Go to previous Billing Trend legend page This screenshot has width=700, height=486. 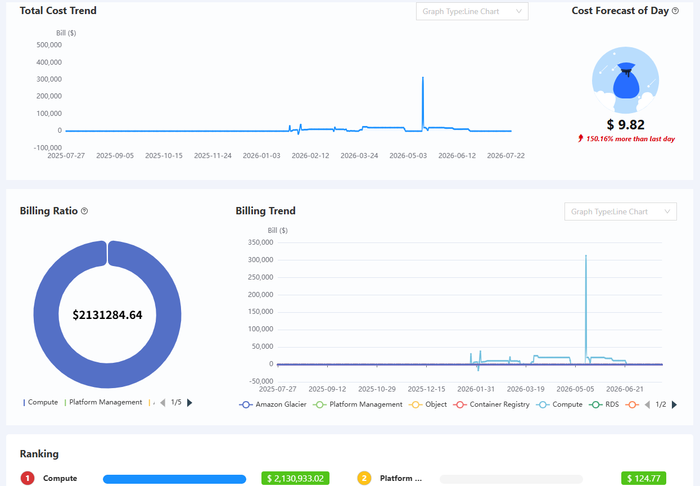[647, 405]
